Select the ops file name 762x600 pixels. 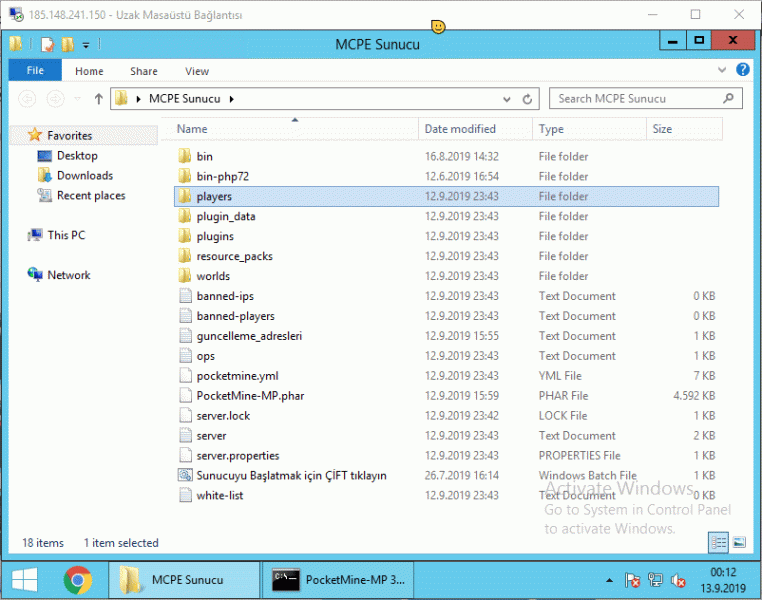point(206,356)
